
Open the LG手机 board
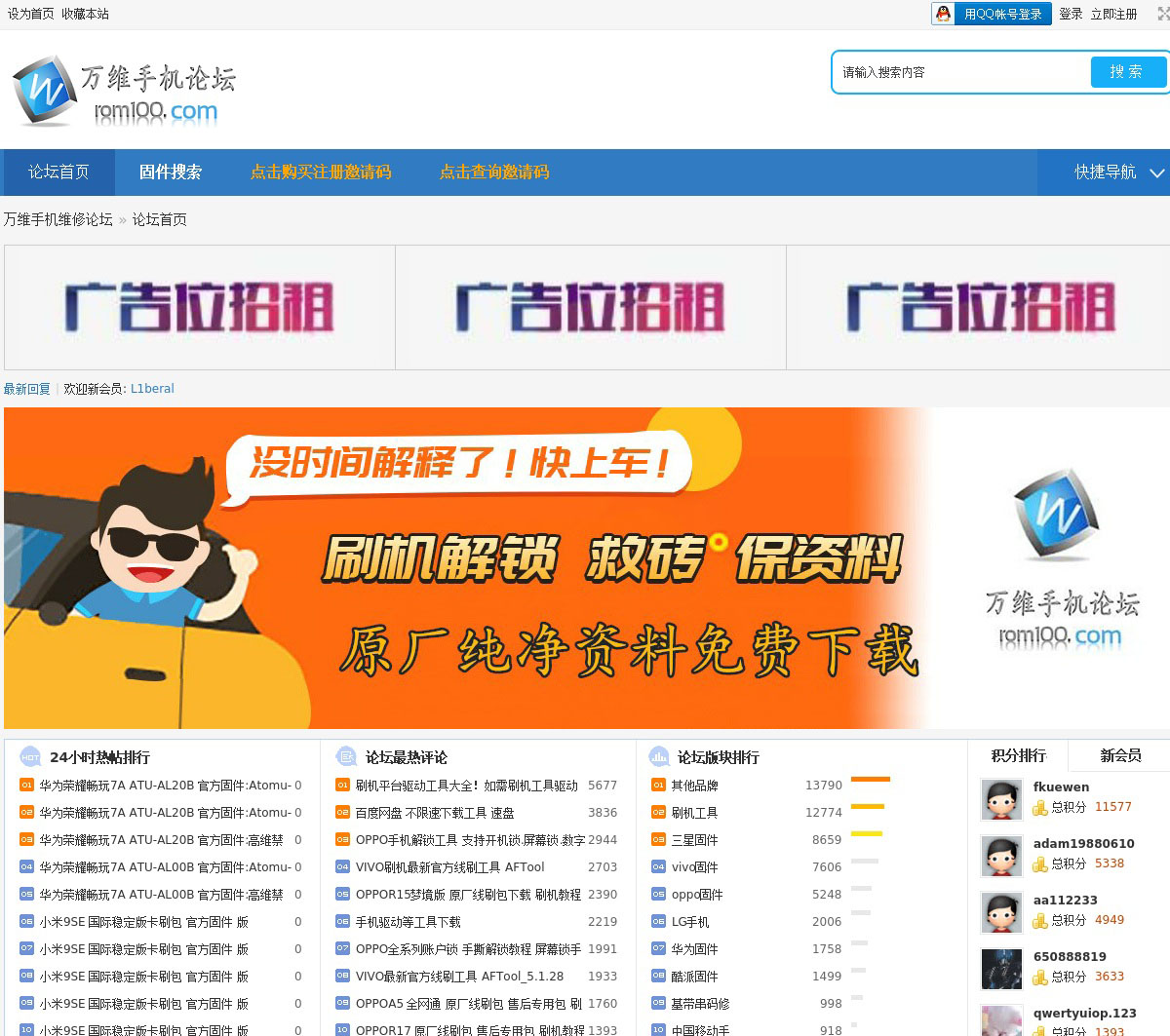click(x=690, y=922)
